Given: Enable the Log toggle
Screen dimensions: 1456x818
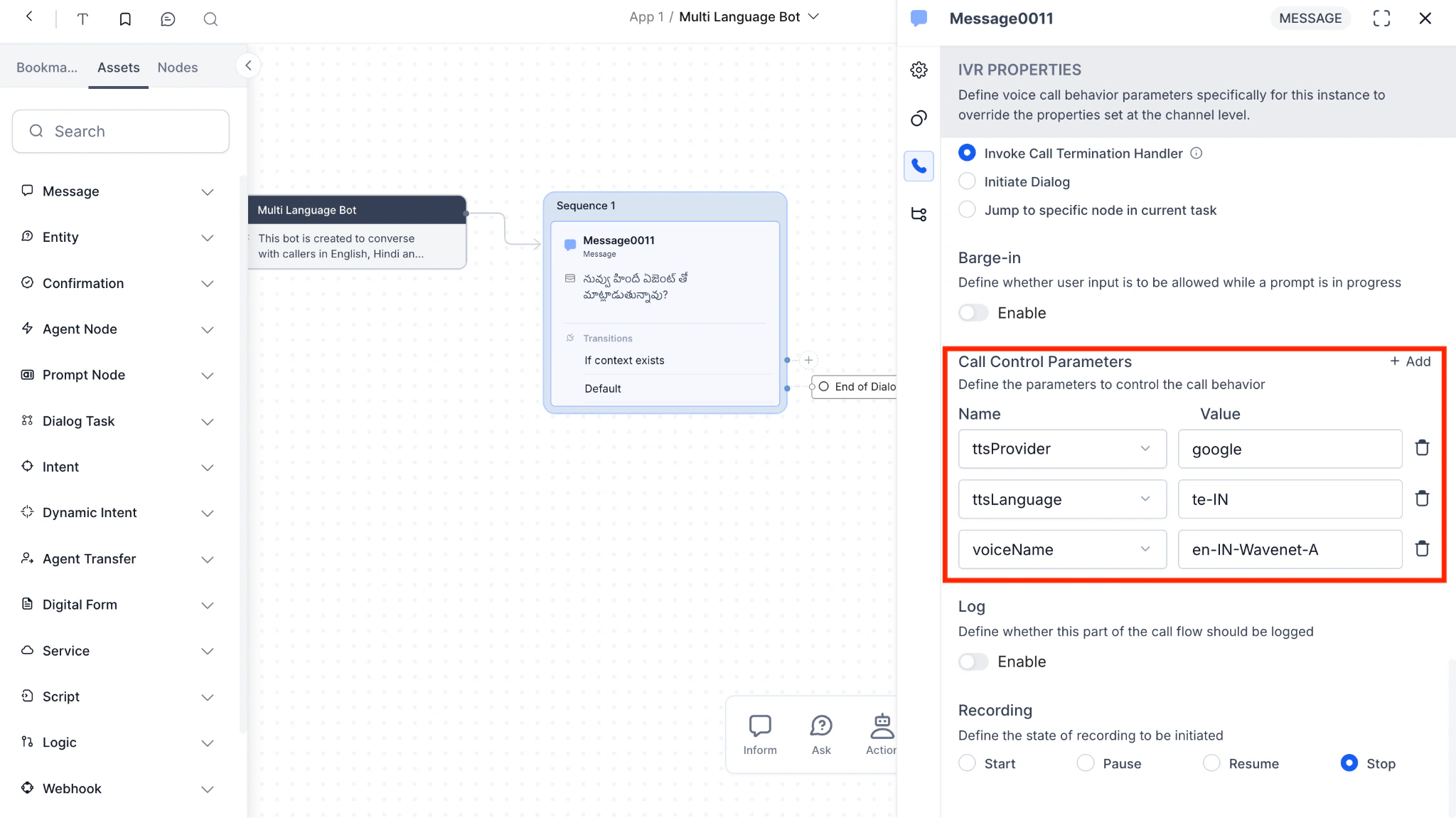Looking at the screenshot, I should [973, 662].
